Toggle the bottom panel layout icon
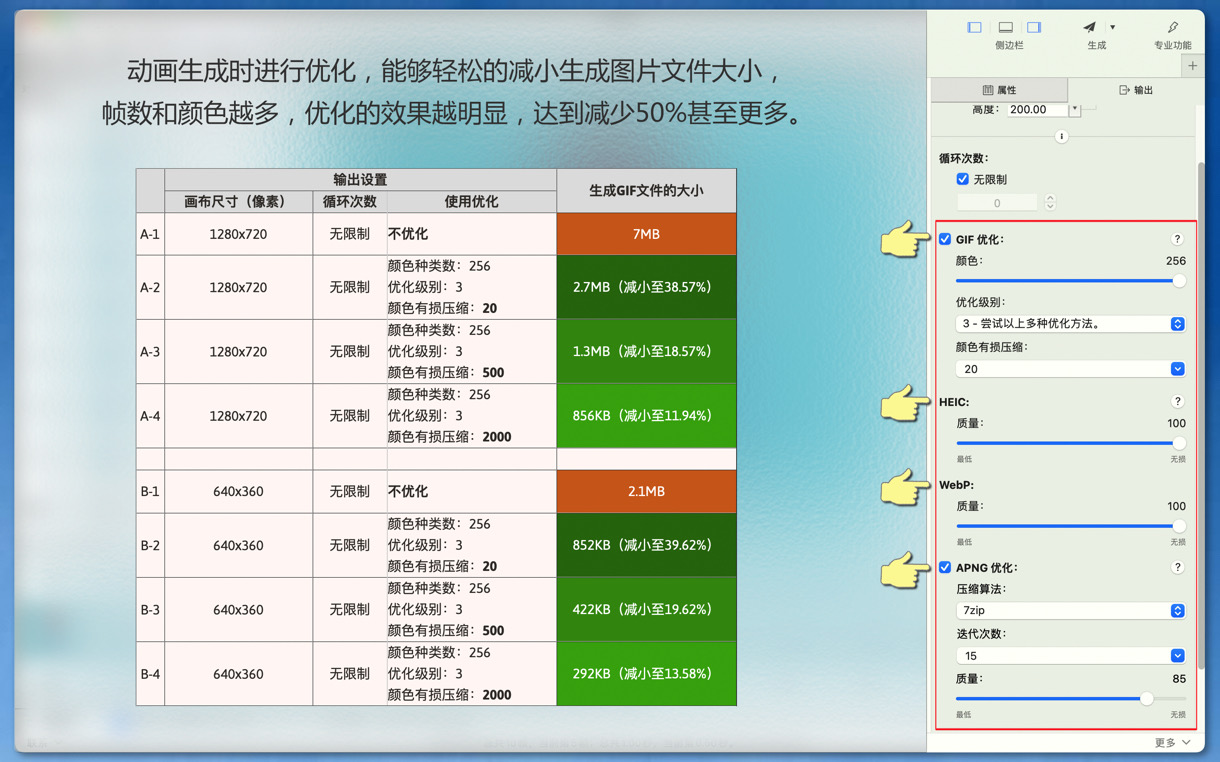Screen dimensions: 1220x762 coord(1005,27)
